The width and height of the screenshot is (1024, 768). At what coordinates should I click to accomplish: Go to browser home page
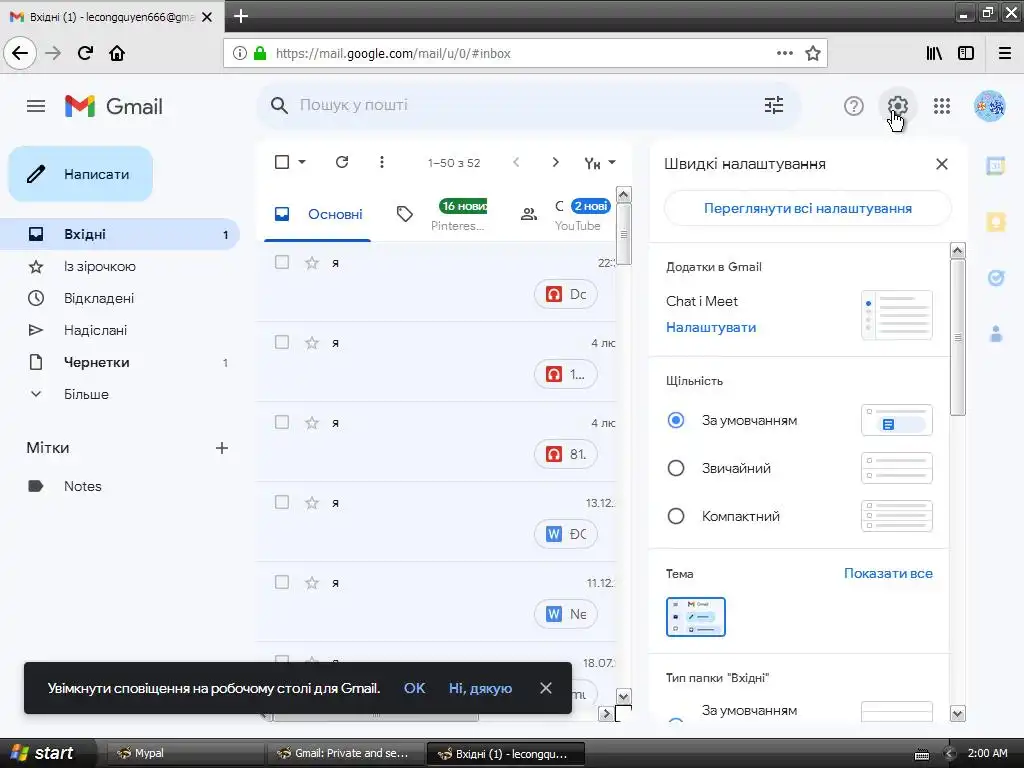[117, 53]
